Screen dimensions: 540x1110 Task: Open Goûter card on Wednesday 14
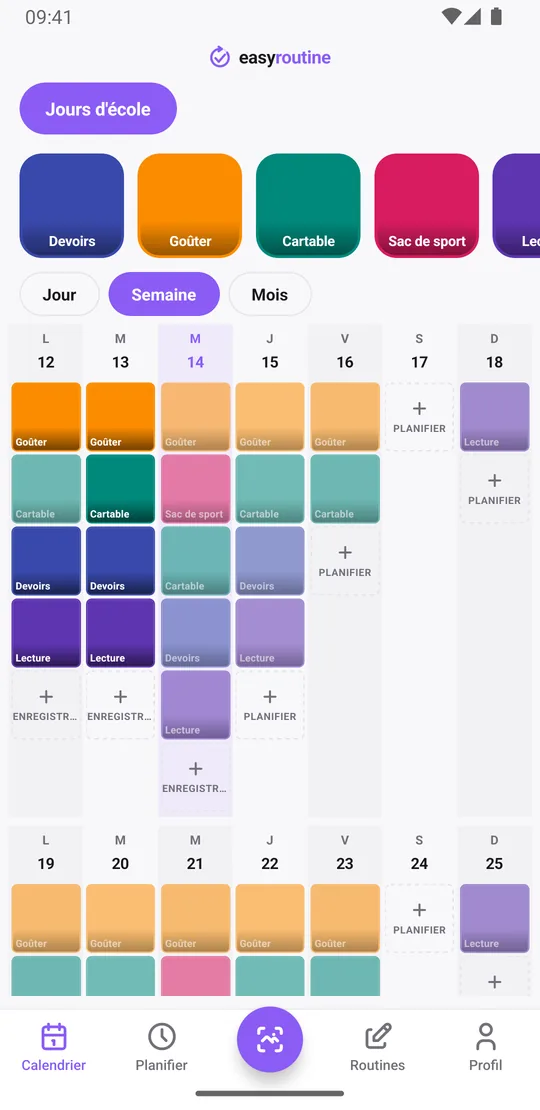click(195, 417)
